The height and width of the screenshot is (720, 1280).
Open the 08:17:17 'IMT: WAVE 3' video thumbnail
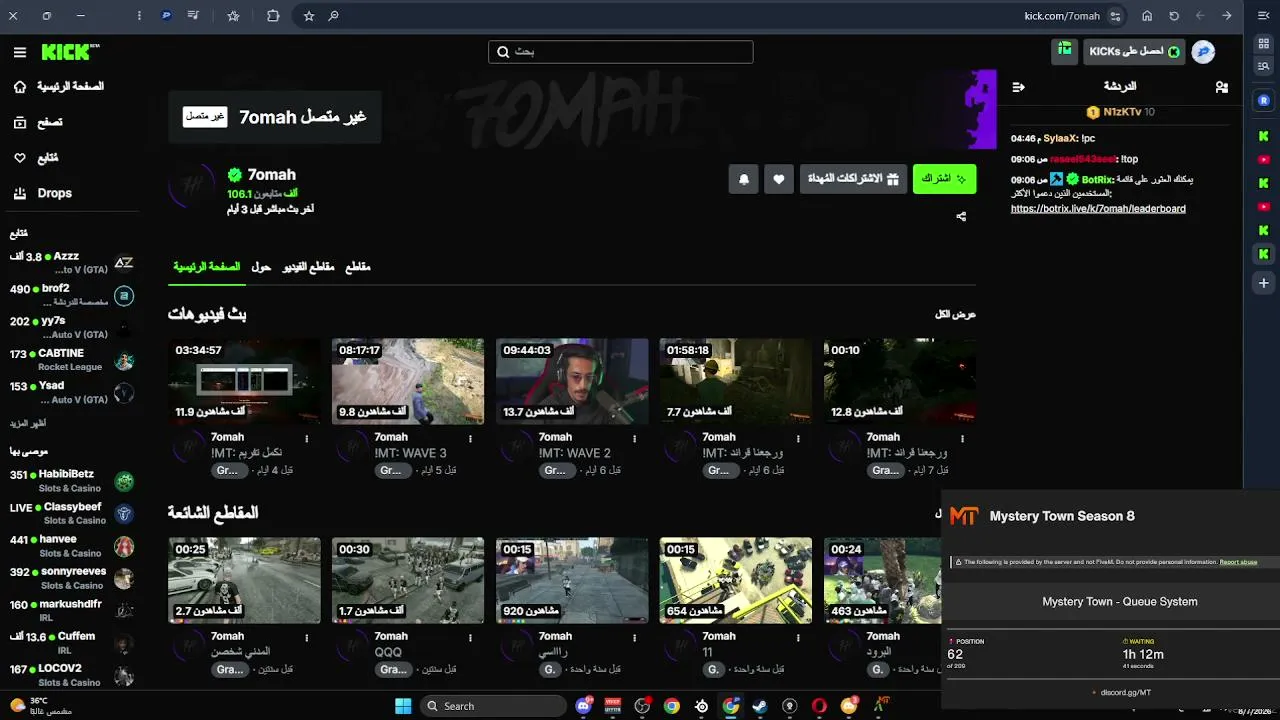[x=408, y=381]
